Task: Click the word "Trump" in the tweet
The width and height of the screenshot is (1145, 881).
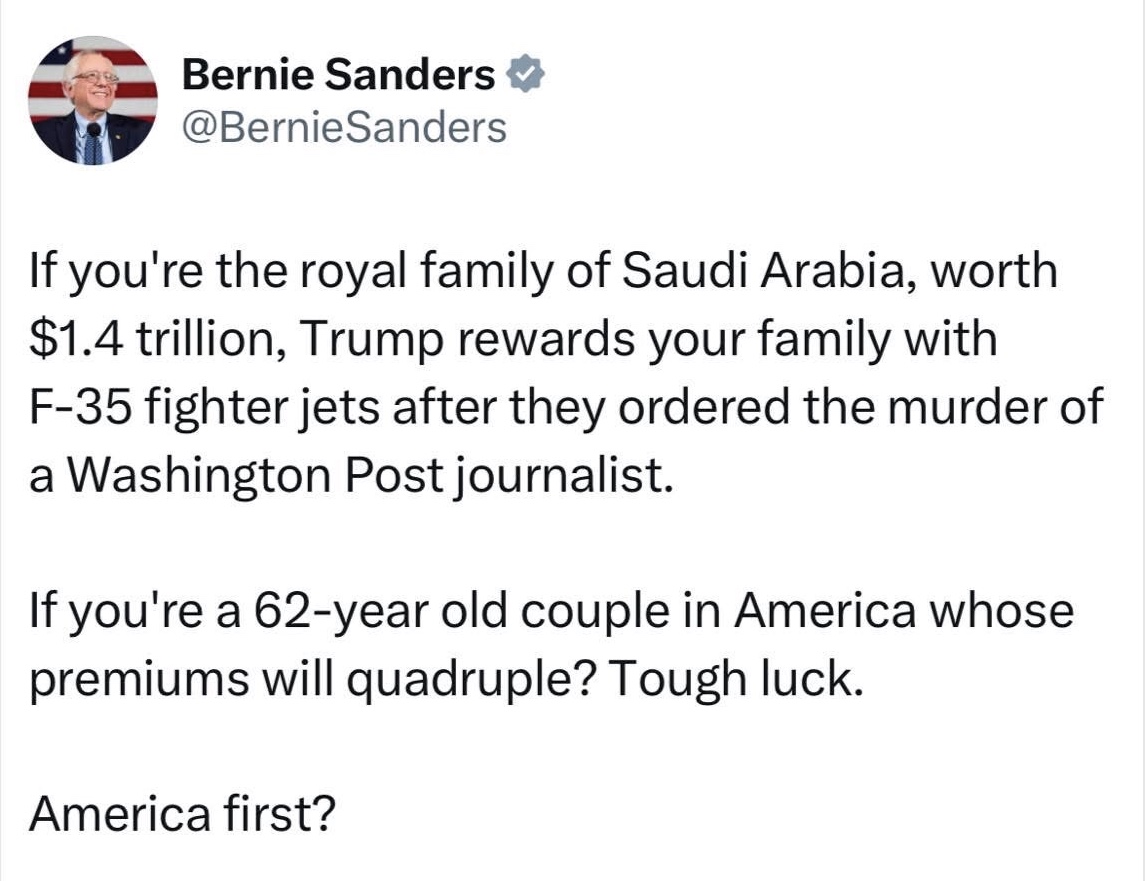Action: [357, 340]
